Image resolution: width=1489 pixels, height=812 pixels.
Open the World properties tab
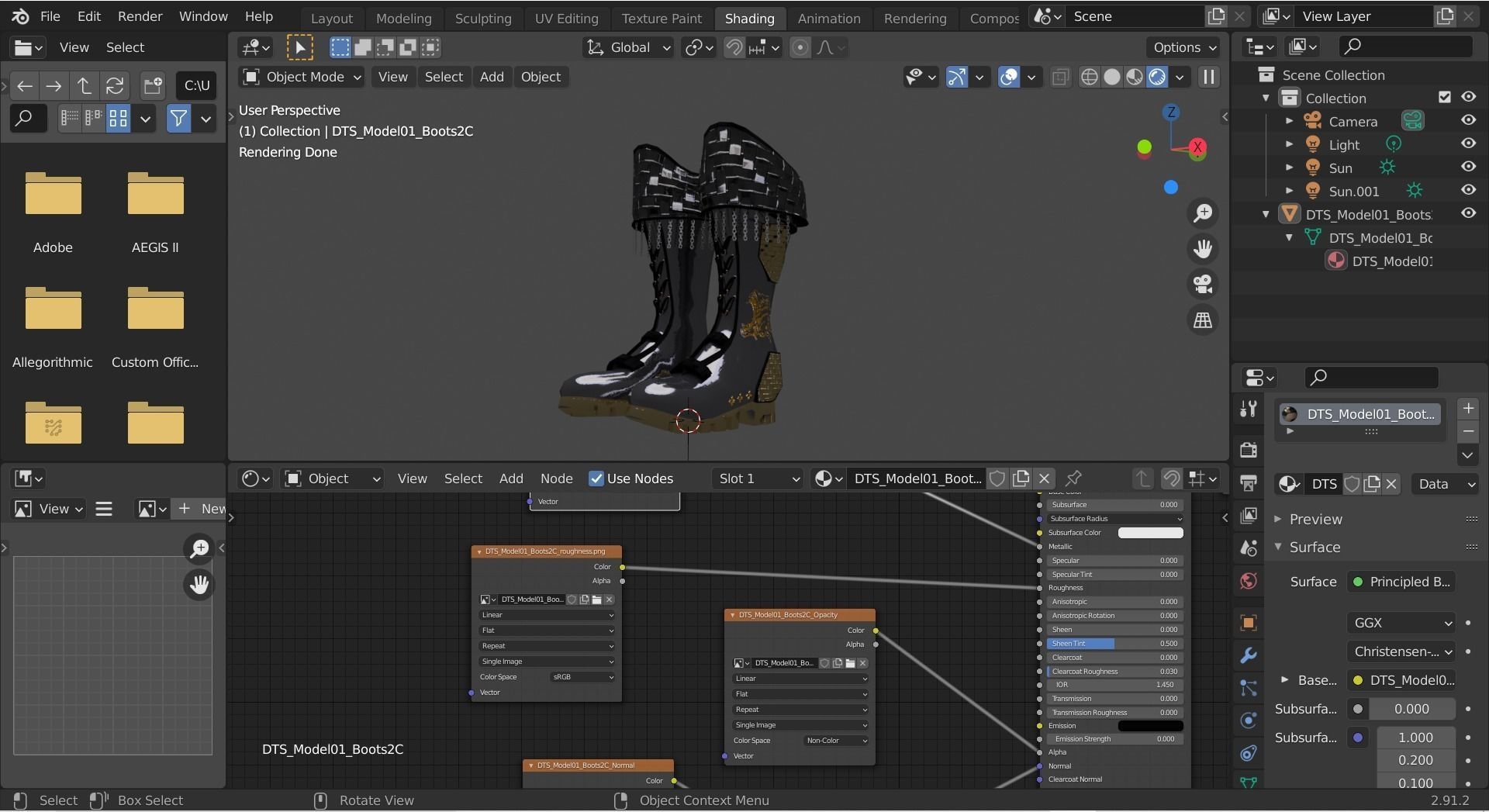click(1248, 581)
